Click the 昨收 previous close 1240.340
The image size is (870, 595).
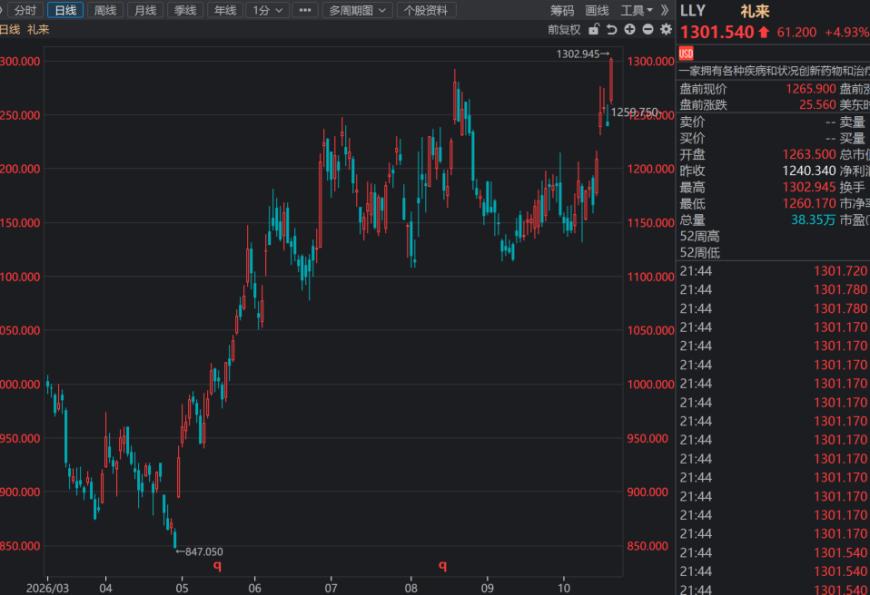[x=808, y=170]
